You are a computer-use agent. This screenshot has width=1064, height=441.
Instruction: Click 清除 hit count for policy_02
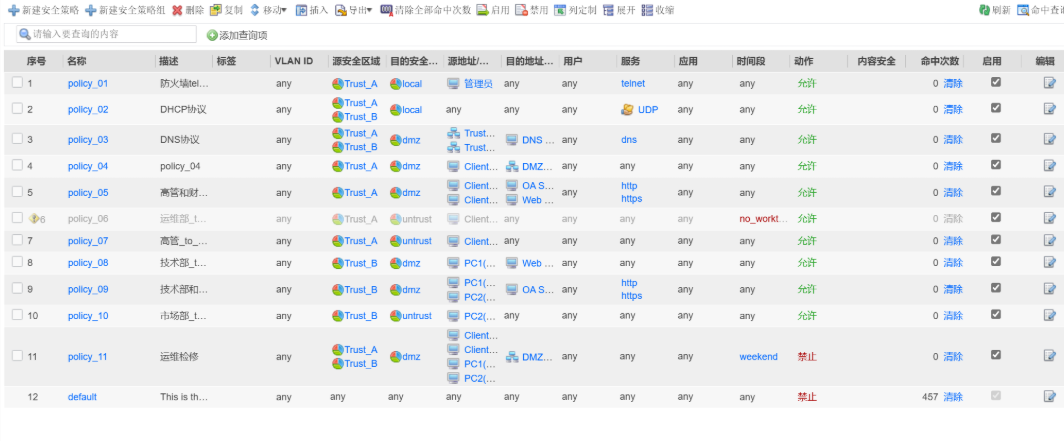[x=953, y=109]
